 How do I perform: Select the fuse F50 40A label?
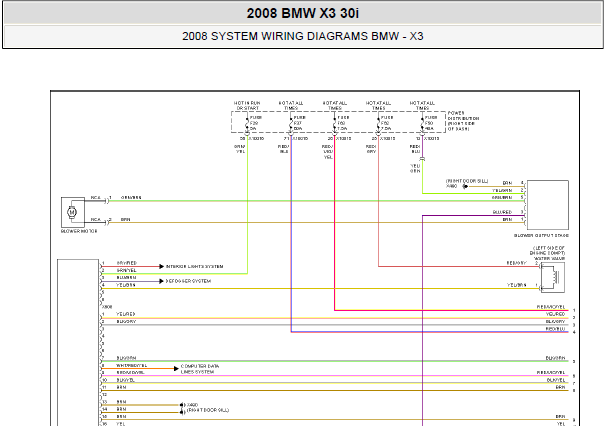pyautogui.click(x=430, y=123)
